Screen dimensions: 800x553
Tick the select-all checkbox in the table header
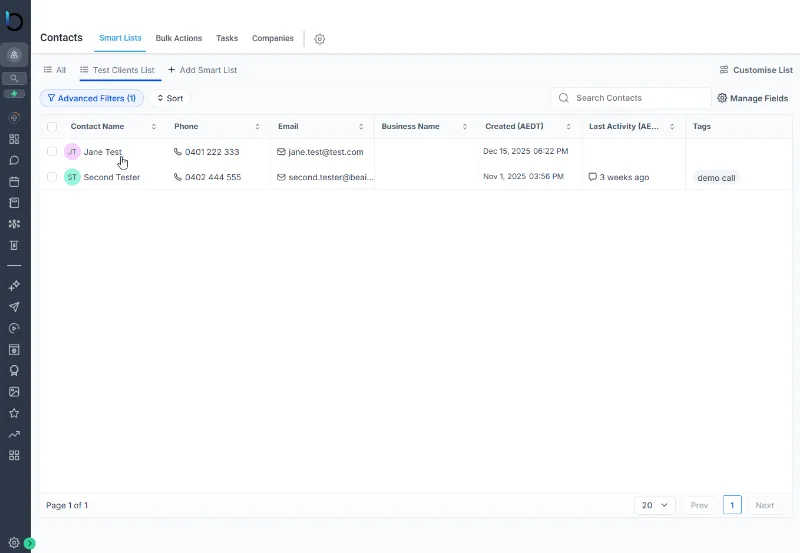52,127
